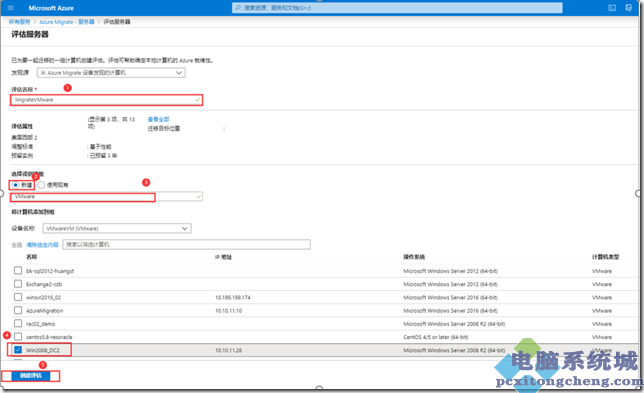Click the search magnifier icon in top bar
Image resolution: width=644 pixels, height=393 pixels.
(x=238, y=8)
